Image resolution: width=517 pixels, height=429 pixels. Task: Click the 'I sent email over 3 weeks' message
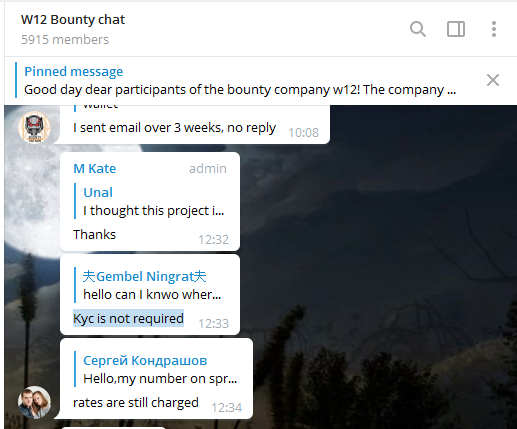point(174,128)
